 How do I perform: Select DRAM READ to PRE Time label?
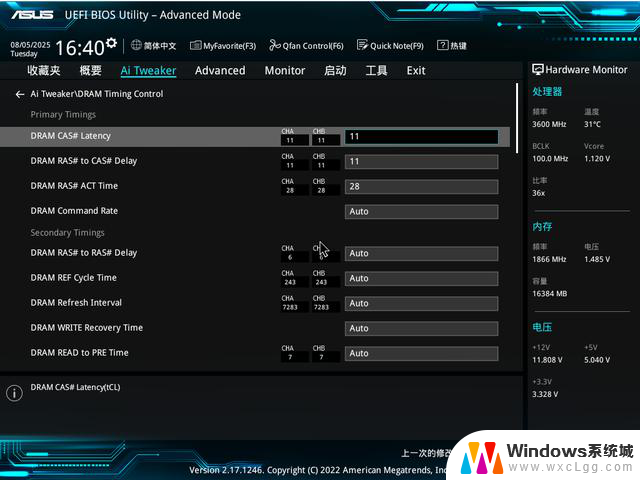point(79,353)
